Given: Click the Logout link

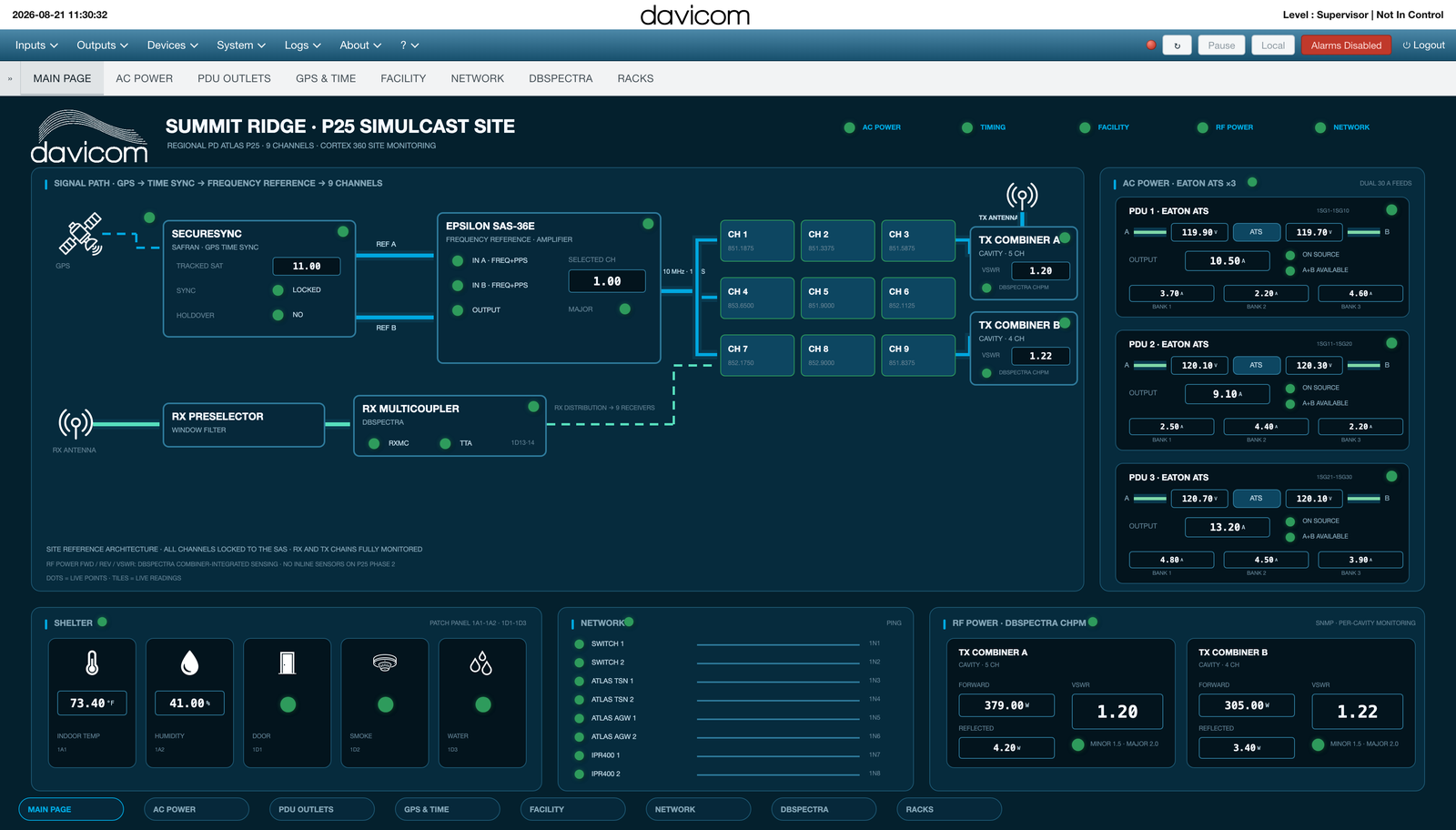Looking at the screenshot, I should (x=1423, y=46).
